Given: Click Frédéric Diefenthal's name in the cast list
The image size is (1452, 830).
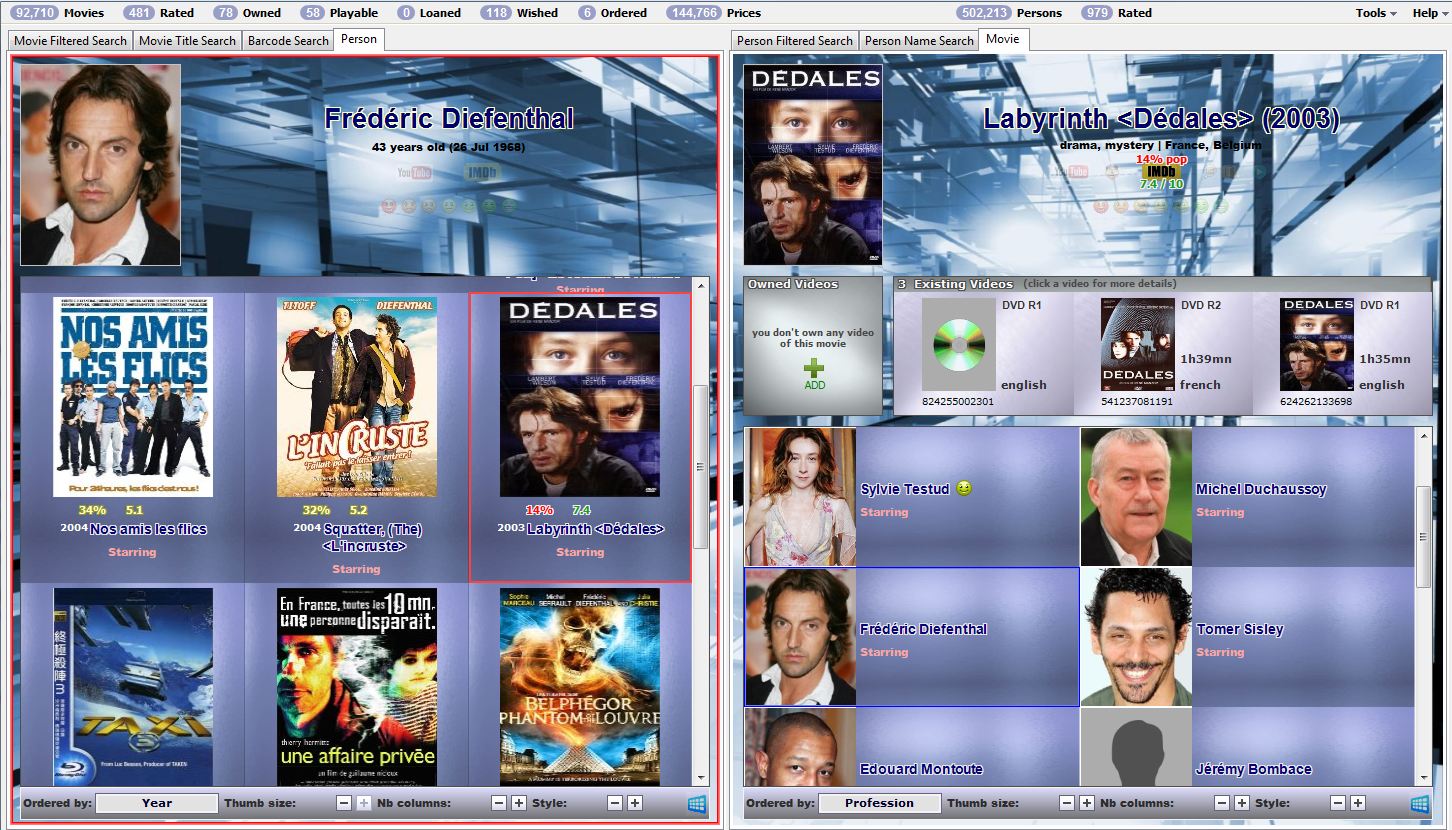Looking at the screenshot, I should coord(923,629).
